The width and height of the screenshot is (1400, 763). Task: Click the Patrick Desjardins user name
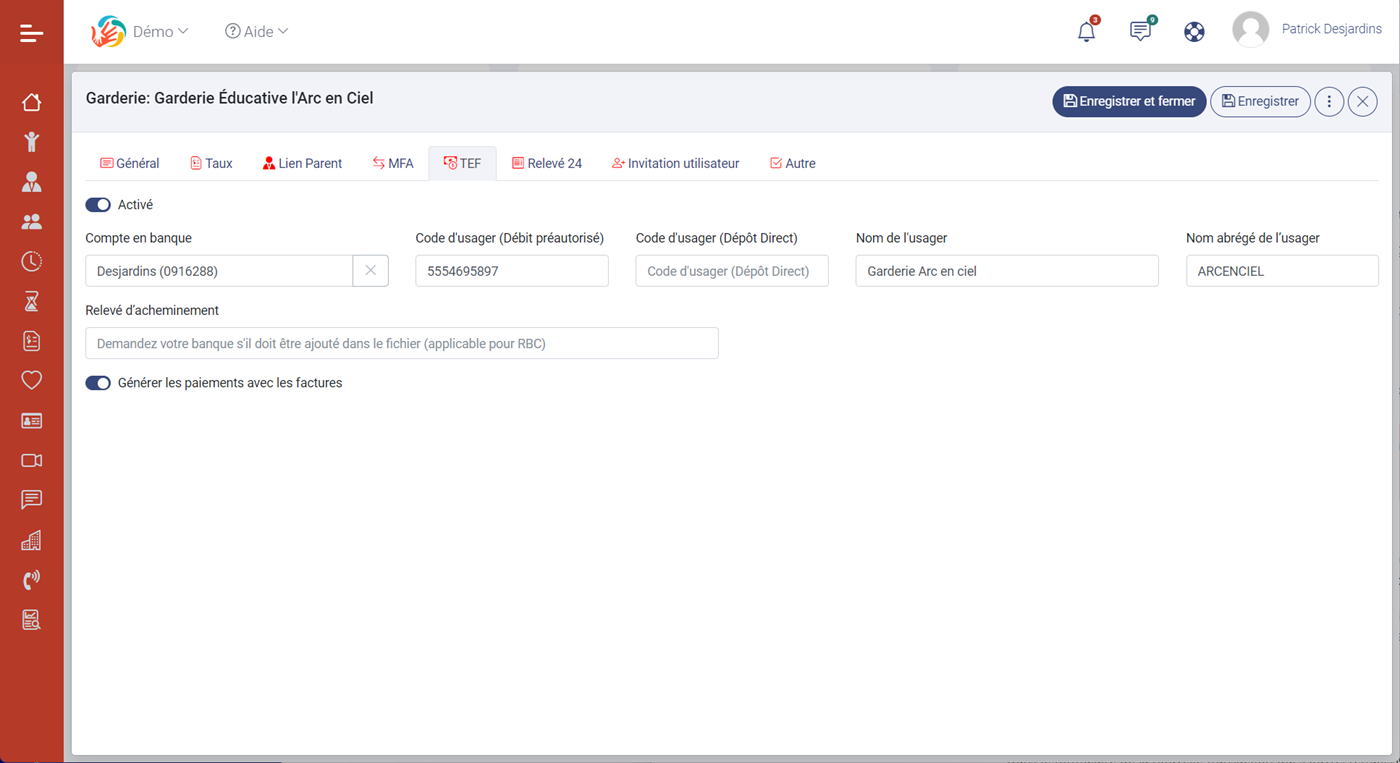(1332, 30)
